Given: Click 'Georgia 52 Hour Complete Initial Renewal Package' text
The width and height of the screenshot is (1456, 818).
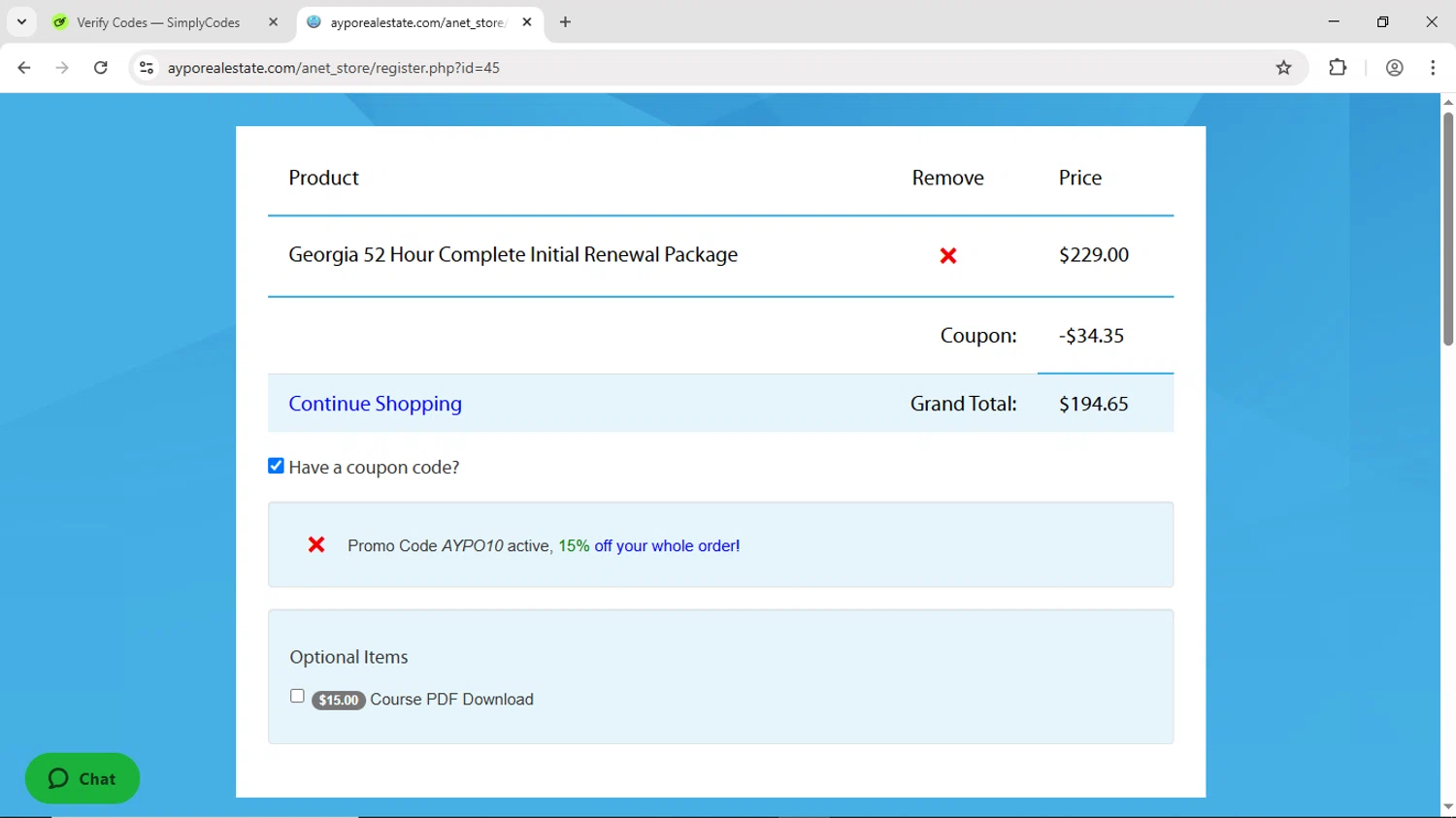Looking at the screenshot, I should (x=513, y=255).
